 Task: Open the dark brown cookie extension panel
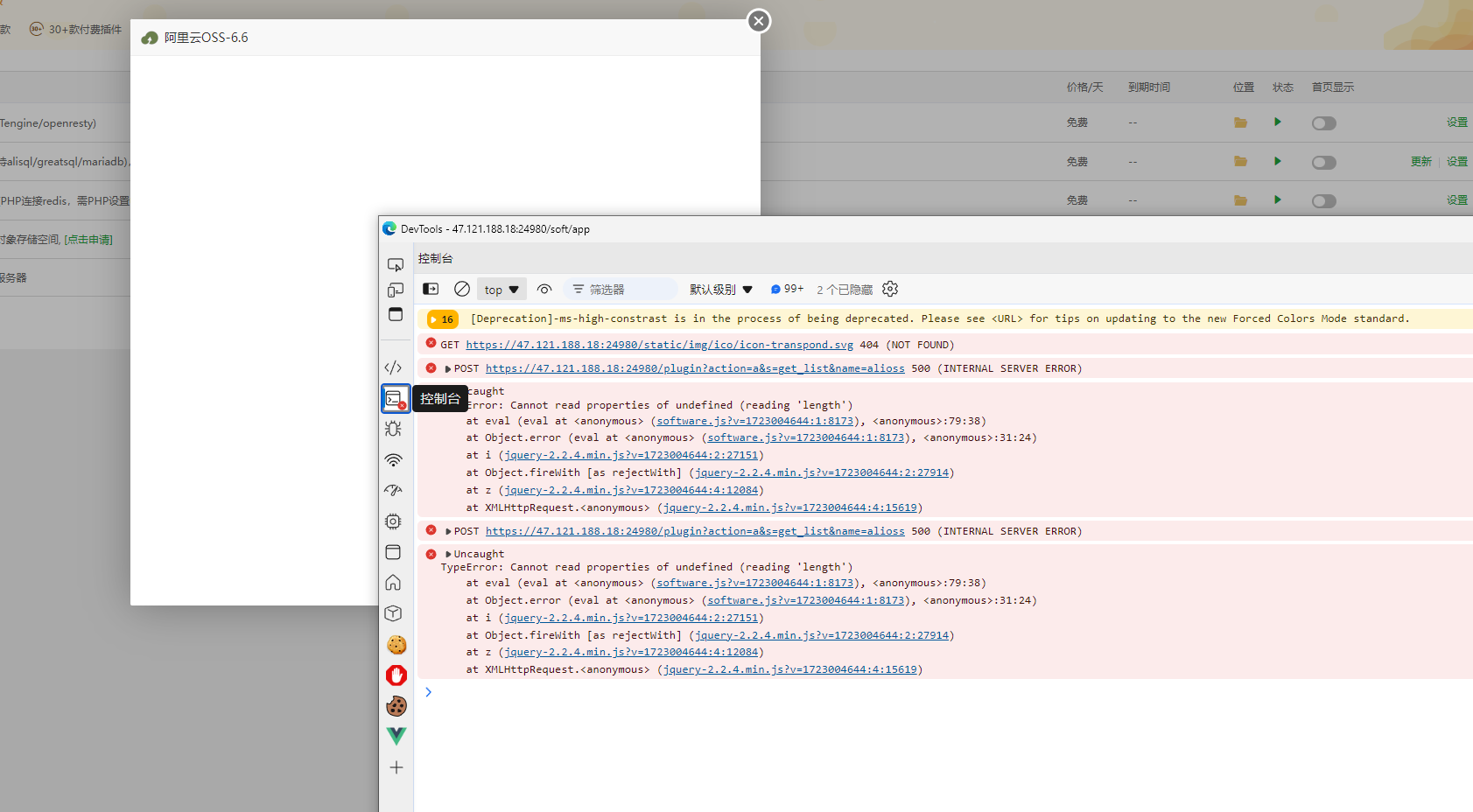click(396, 706)
